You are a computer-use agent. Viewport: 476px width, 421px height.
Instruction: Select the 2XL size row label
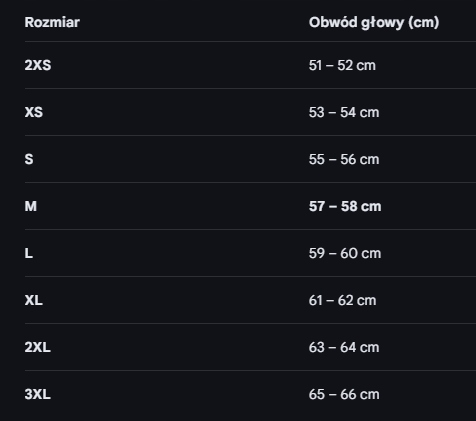click(38, 347)
